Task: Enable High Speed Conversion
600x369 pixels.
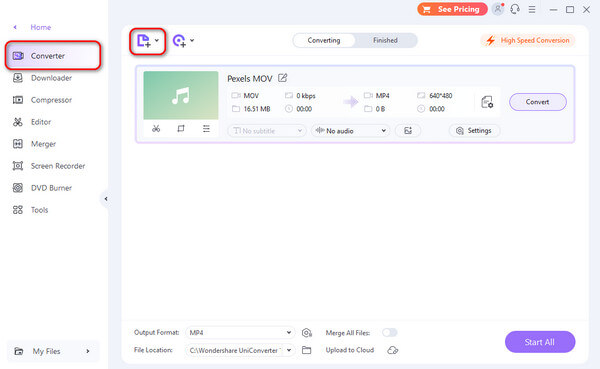Action: [528, 40]
